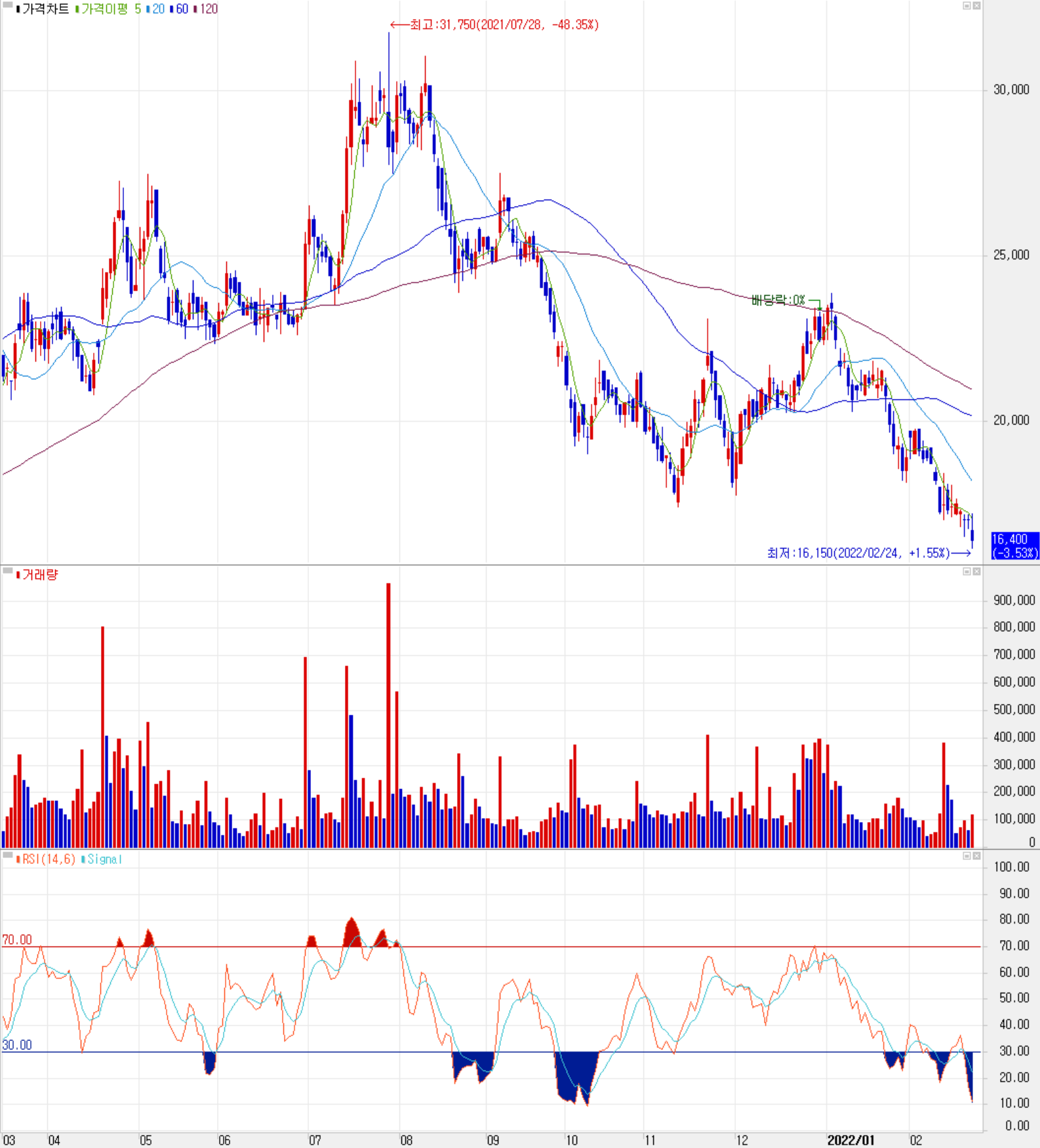
Task: Click the 최저:16,150 low price annotation
Action: click(869, 553)
